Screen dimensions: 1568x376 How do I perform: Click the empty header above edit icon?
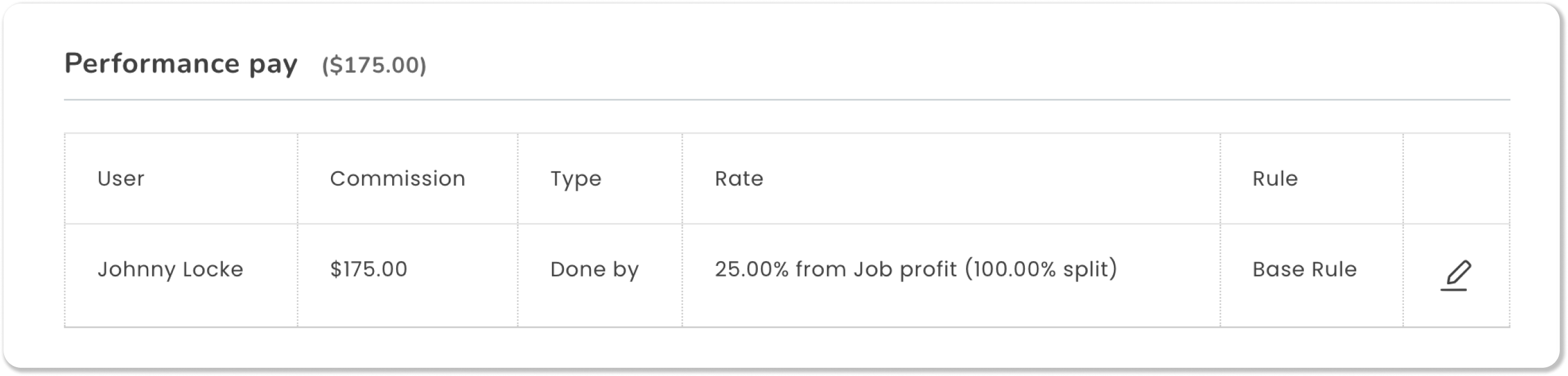click(1457, 178)
